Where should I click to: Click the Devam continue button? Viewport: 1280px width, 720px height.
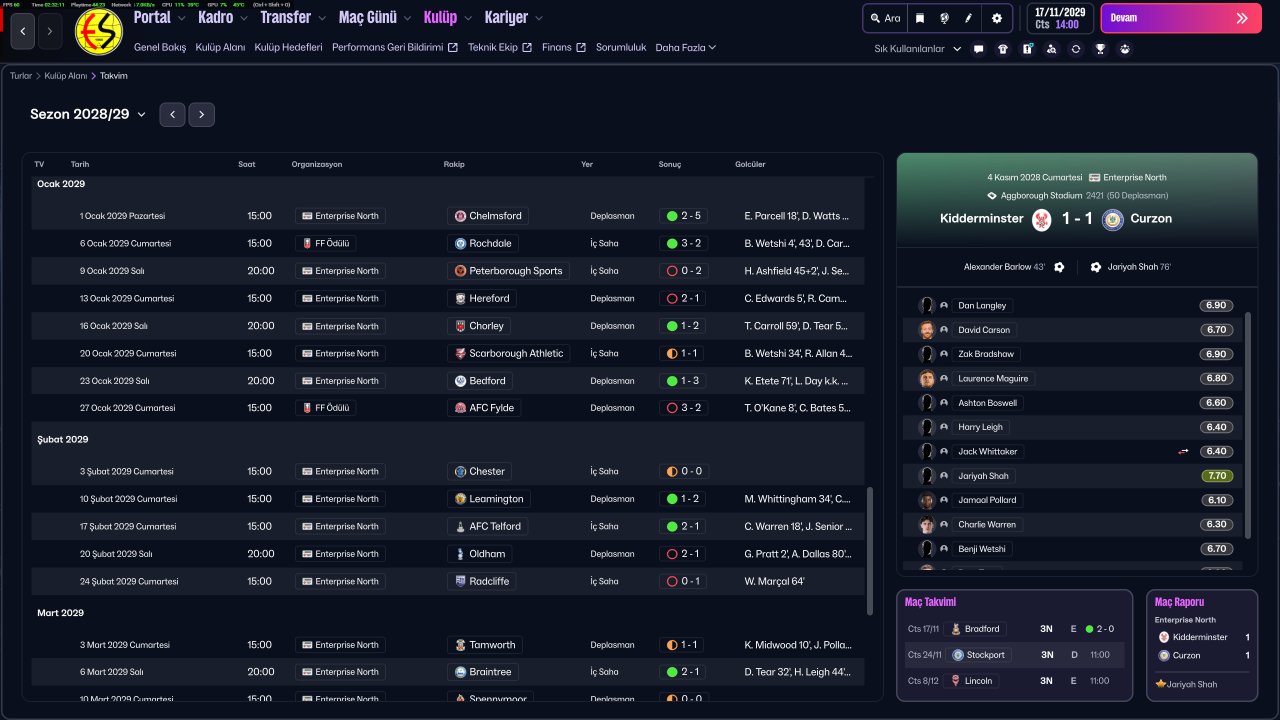coord(1179,18)
